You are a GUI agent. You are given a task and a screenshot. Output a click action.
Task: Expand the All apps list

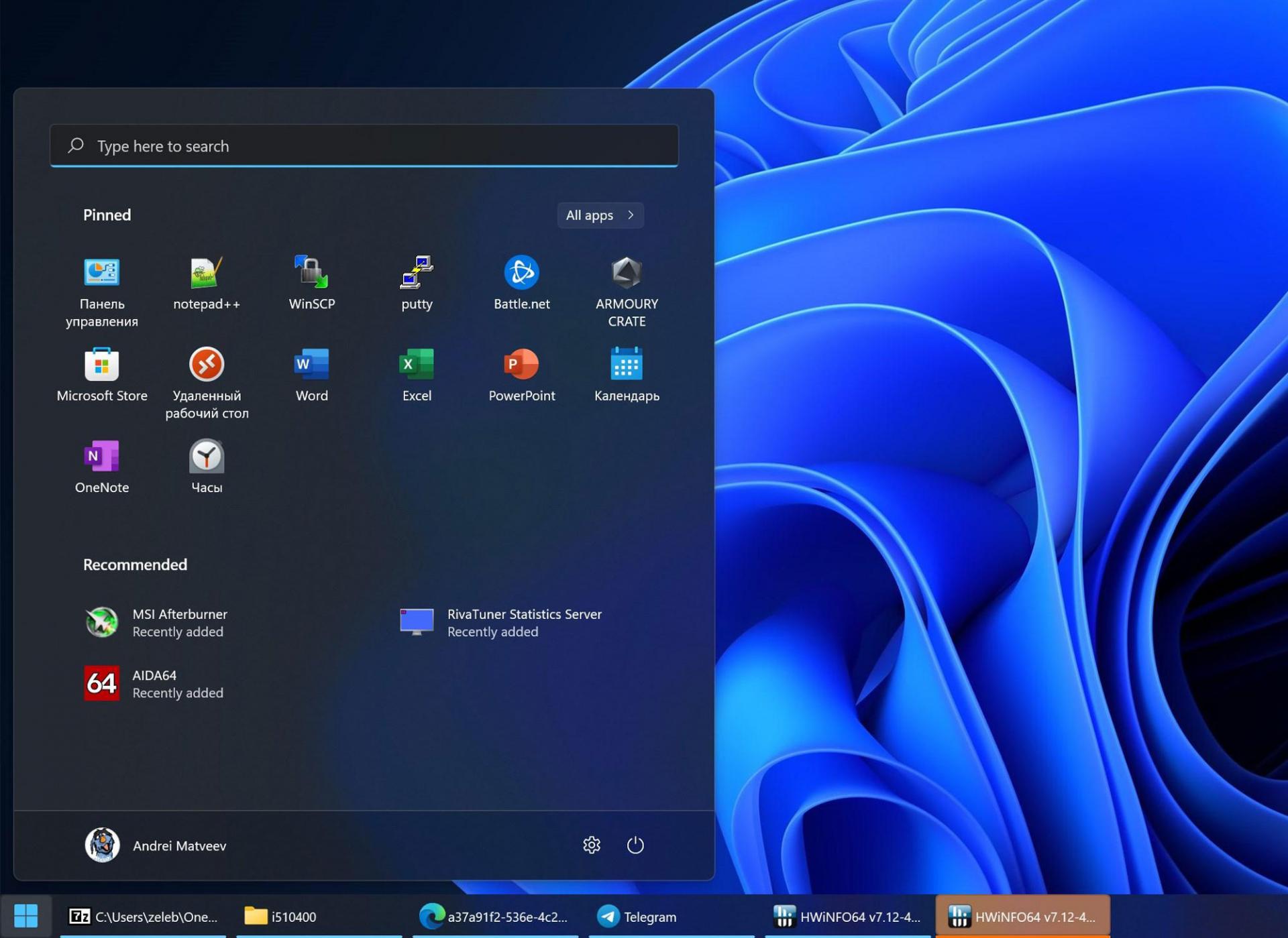pos(600,215)
